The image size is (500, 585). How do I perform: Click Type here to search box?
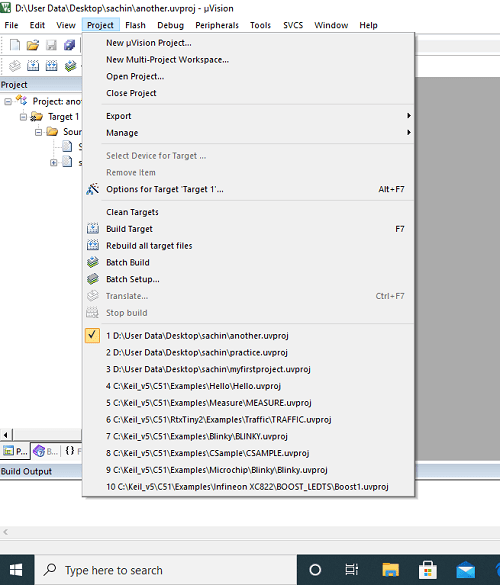(x=166, y=570)
